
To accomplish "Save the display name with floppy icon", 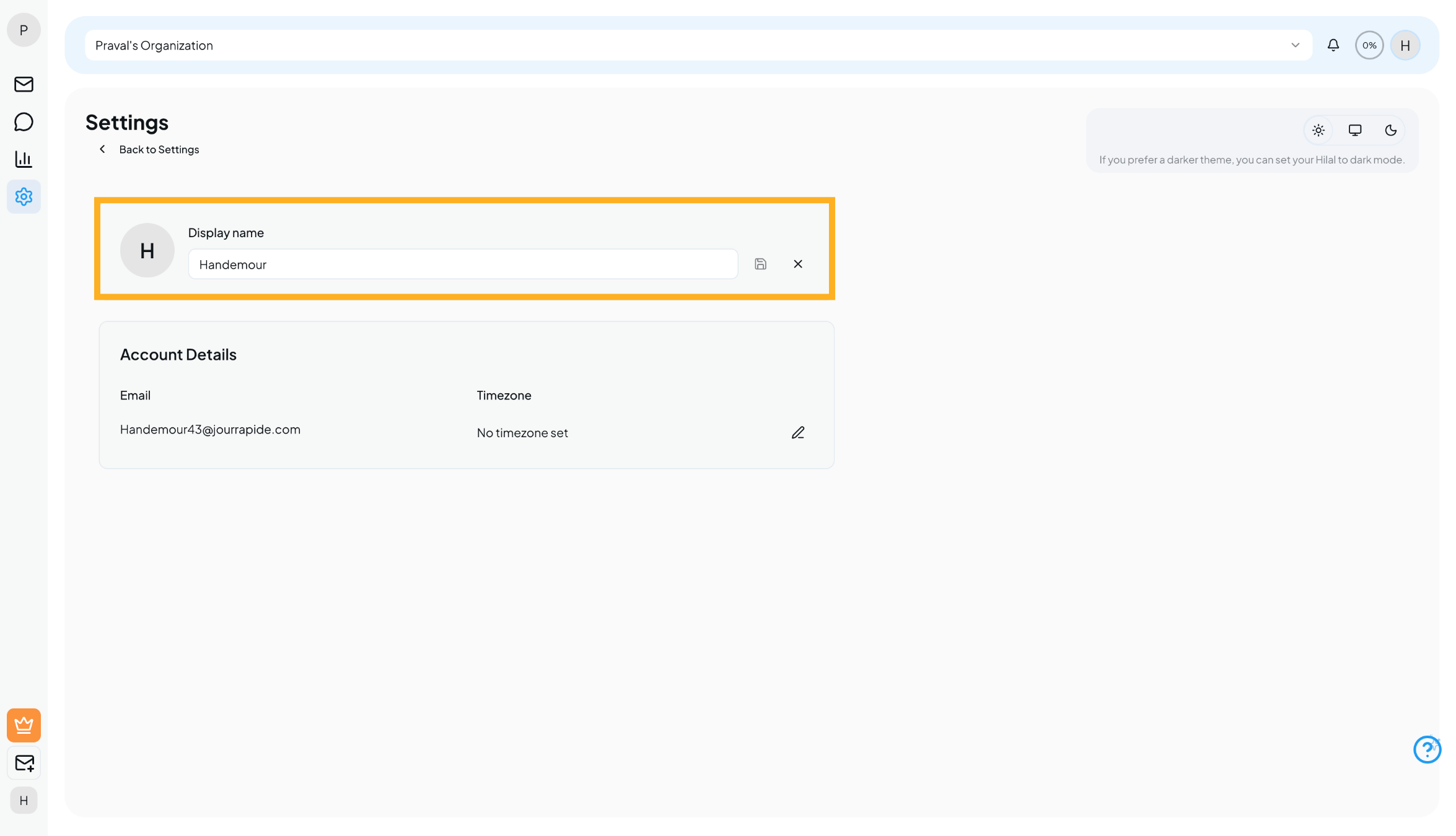I will pos(760,264).
